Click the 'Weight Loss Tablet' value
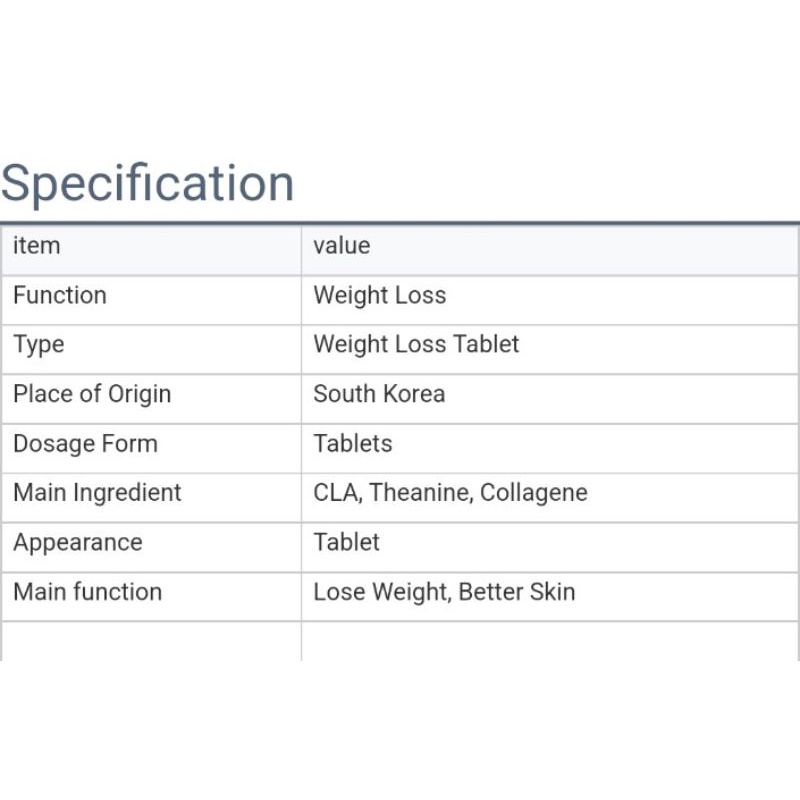This screenshot has height=800, width=800. tap(416, 344)
